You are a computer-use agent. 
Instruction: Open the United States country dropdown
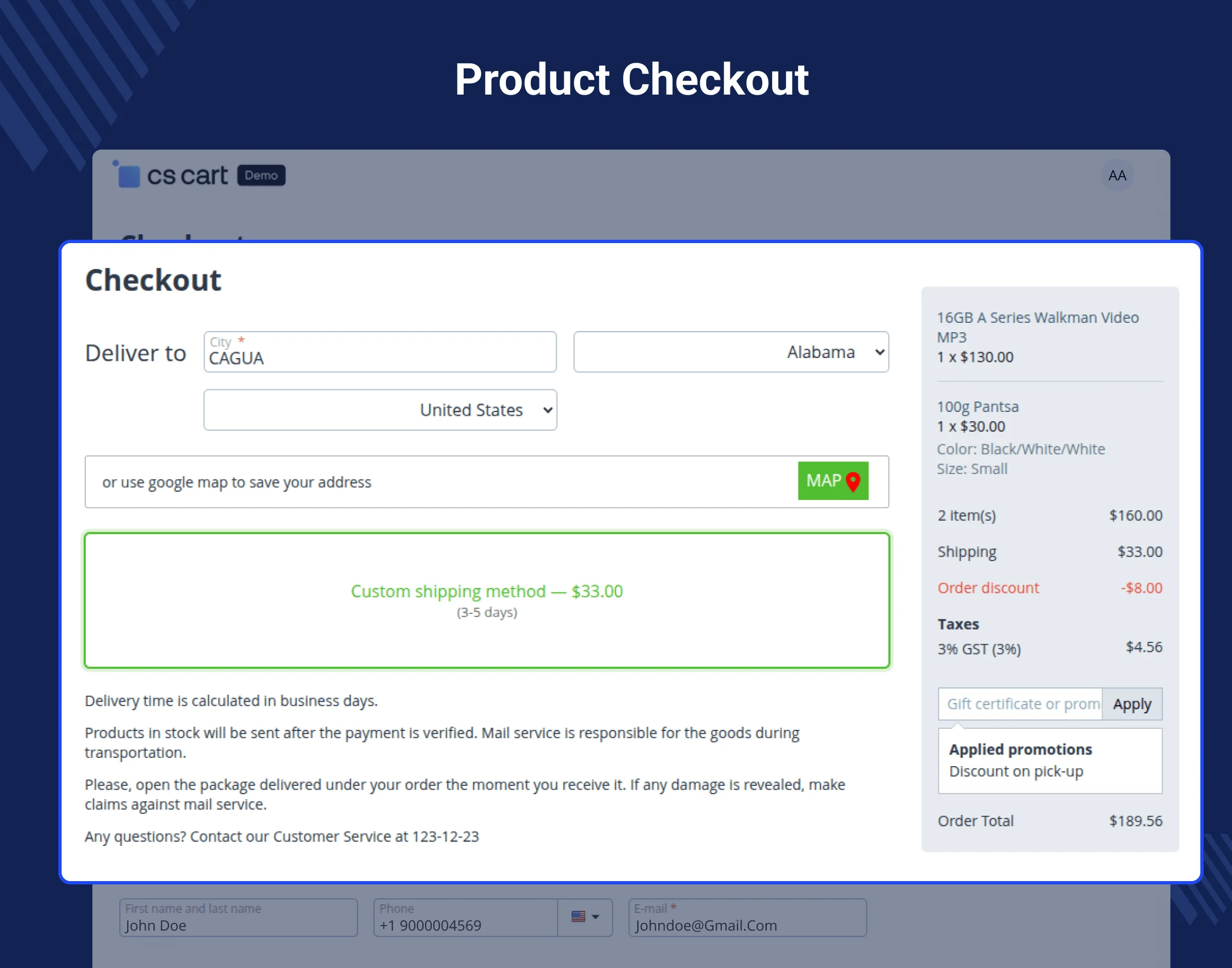[380, 410]
